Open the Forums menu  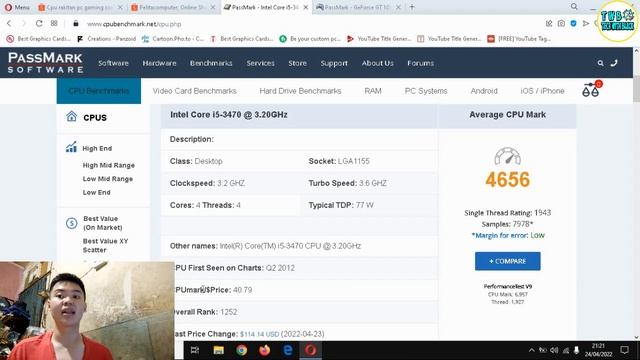coord(420,63)
